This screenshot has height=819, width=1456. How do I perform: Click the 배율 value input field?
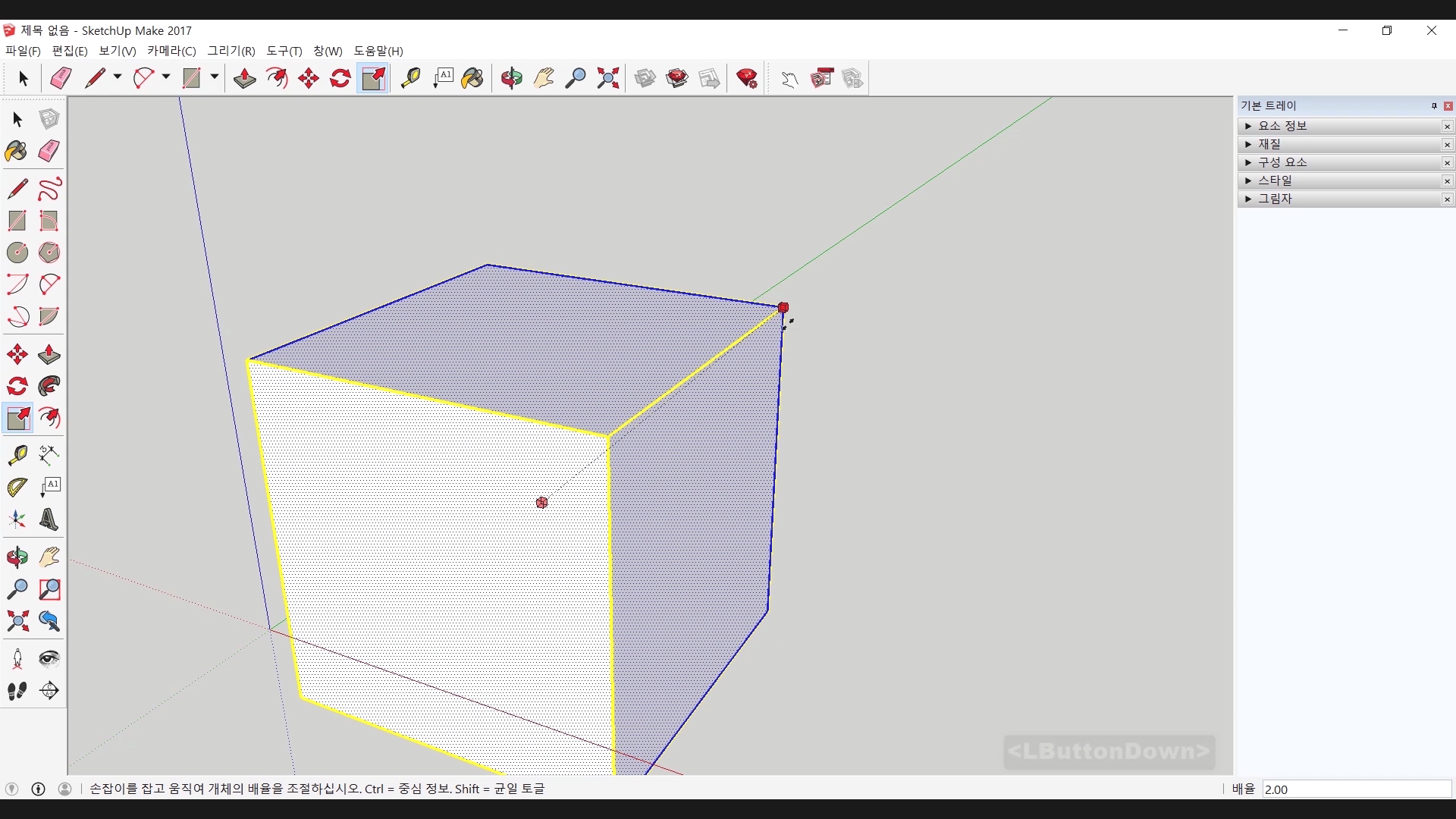tap(1356, 789)
